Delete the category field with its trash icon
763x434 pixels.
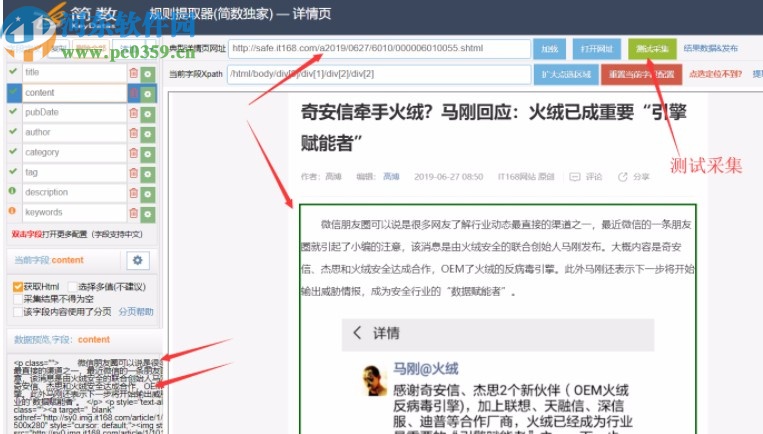pyautogui.click(x=133, y=153)
